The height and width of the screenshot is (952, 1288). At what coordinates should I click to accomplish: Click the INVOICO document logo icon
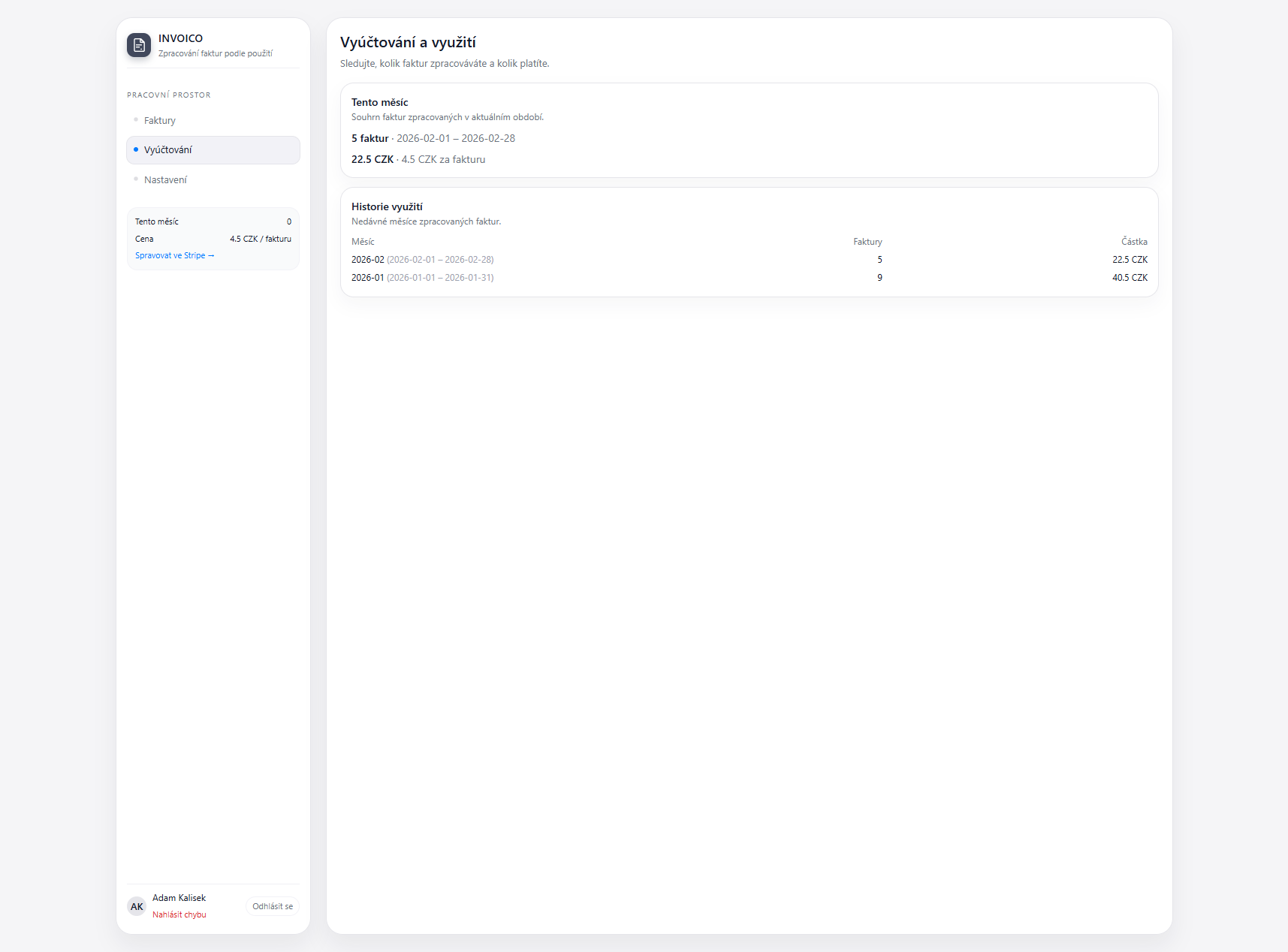tap(139, 45)
